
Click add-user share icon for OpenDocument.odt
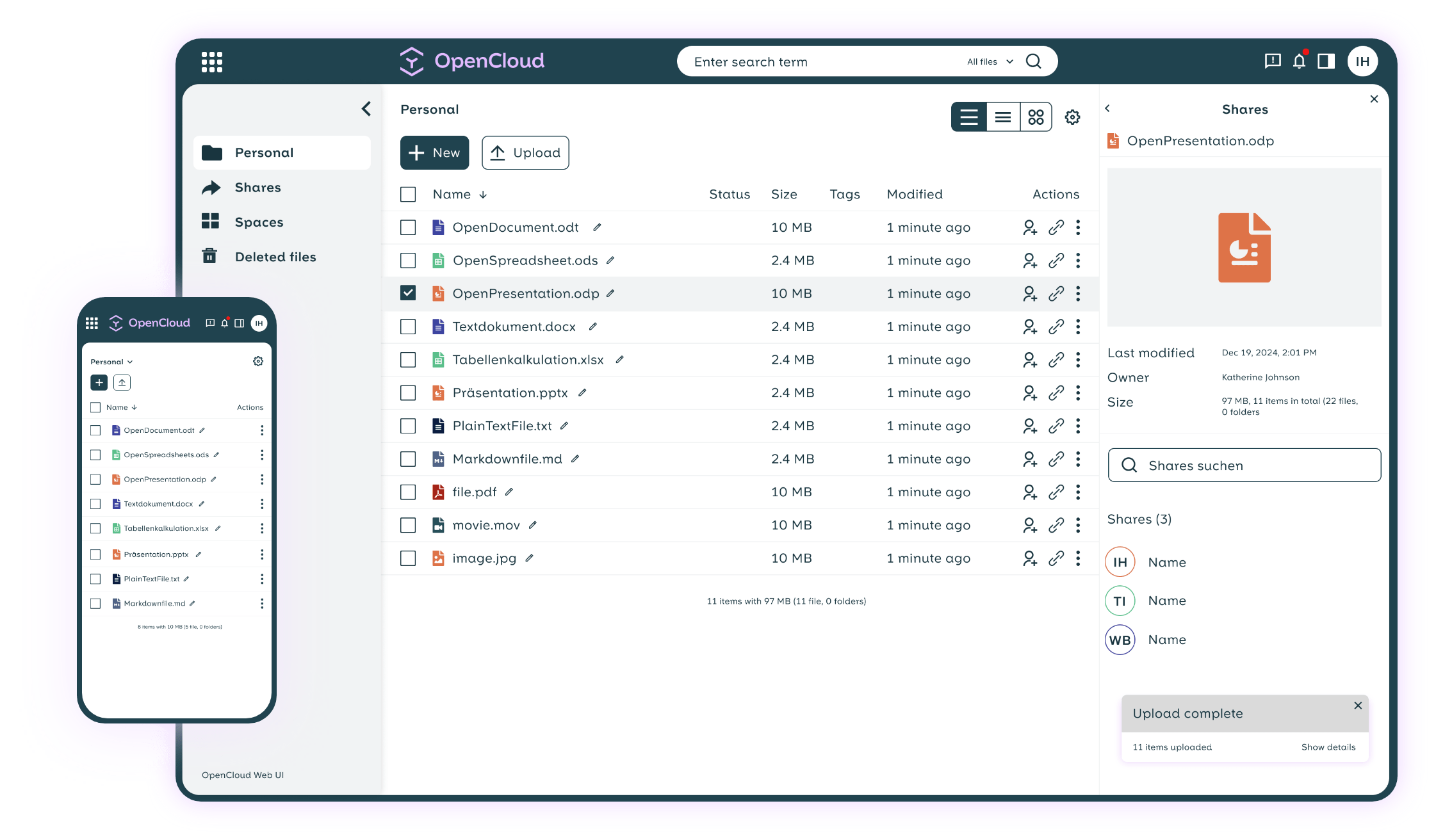click(x=1029, y=227)
